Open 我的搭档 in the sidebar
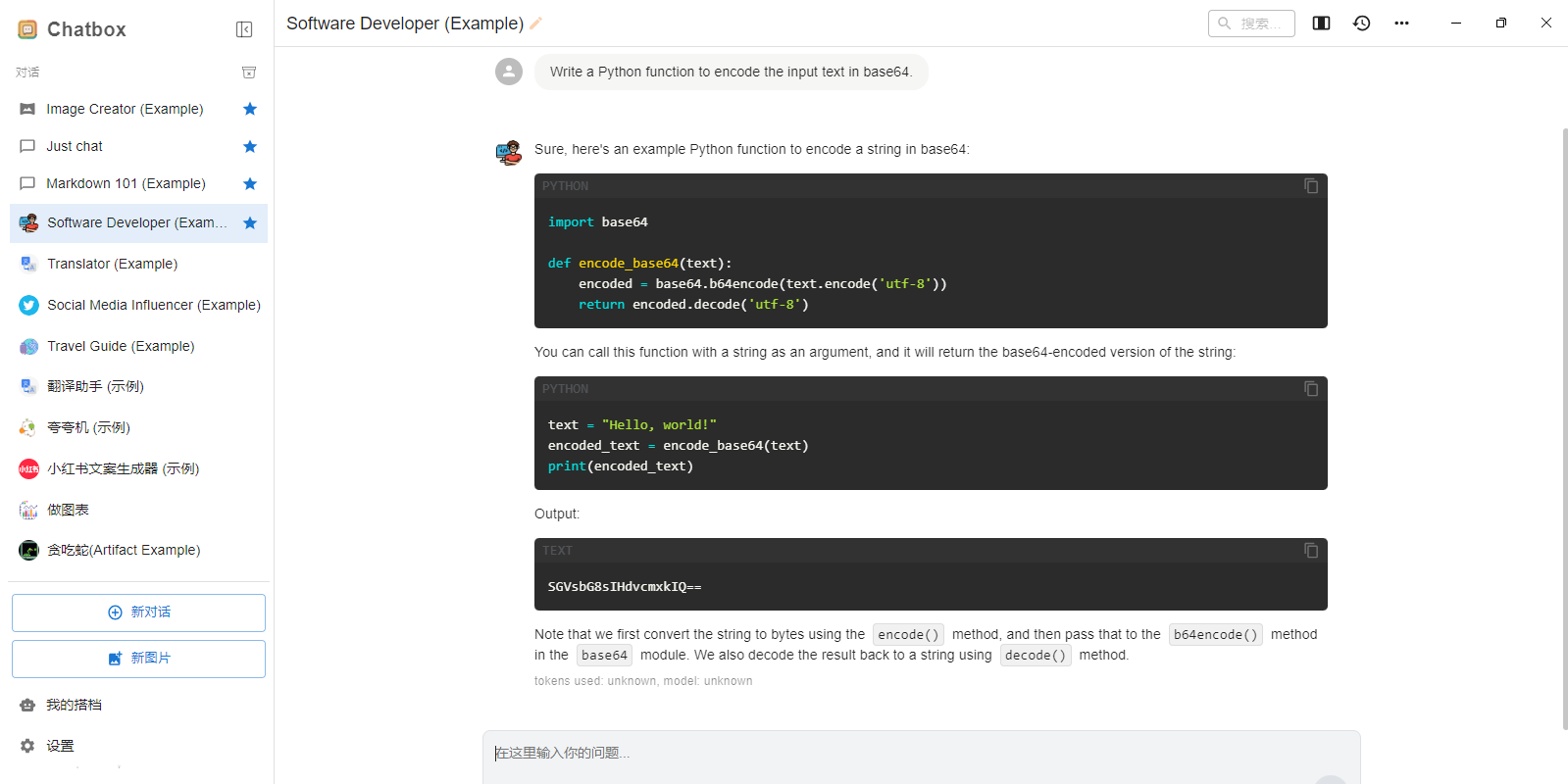 pos(74,705)
